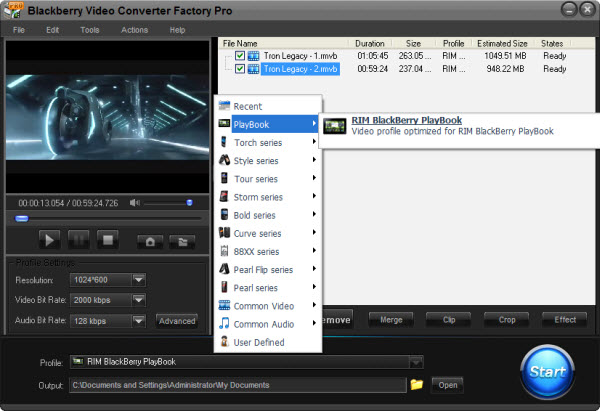The image size is (600, 411).
Task: Open the Resolution dropdown
Action: [138, 280]
